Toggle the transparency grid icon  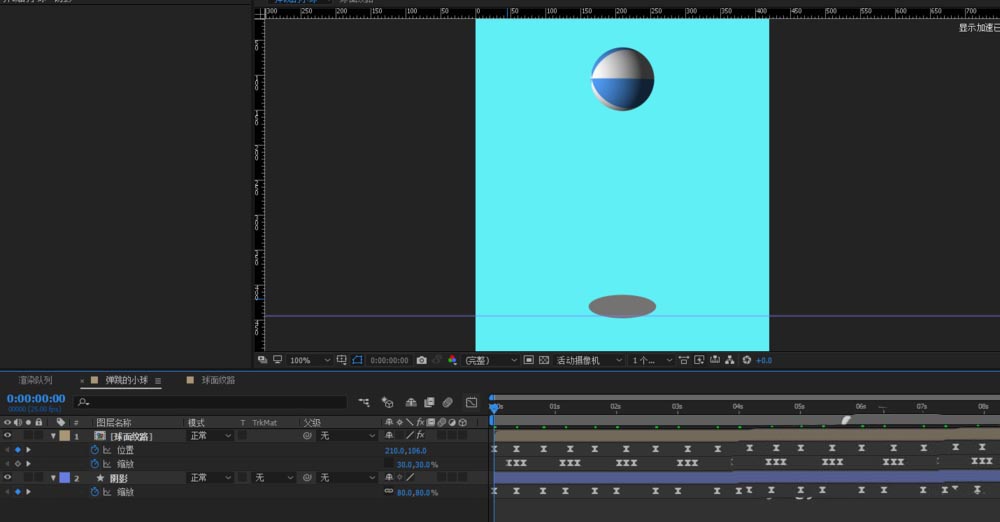click(544, 360)
